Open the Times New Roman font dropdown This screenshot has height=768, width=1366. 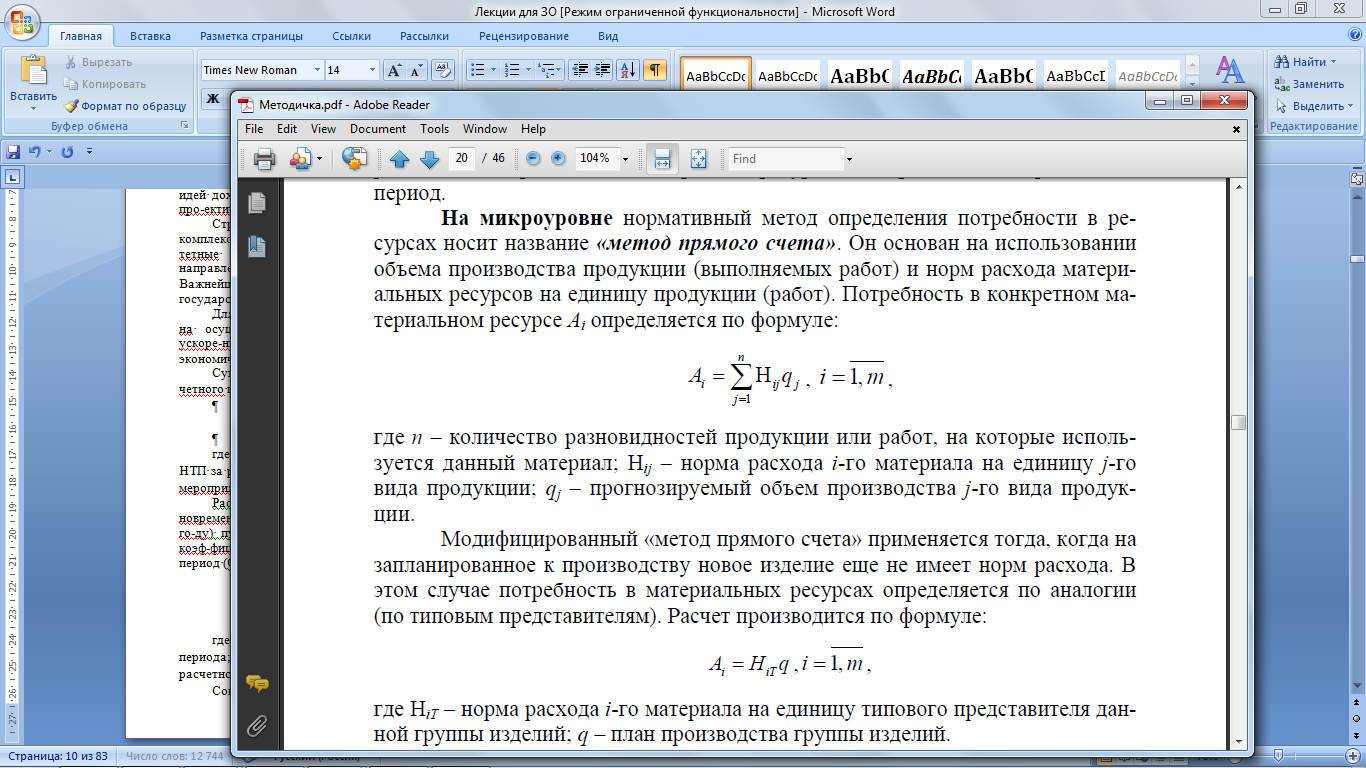[317, 70]
